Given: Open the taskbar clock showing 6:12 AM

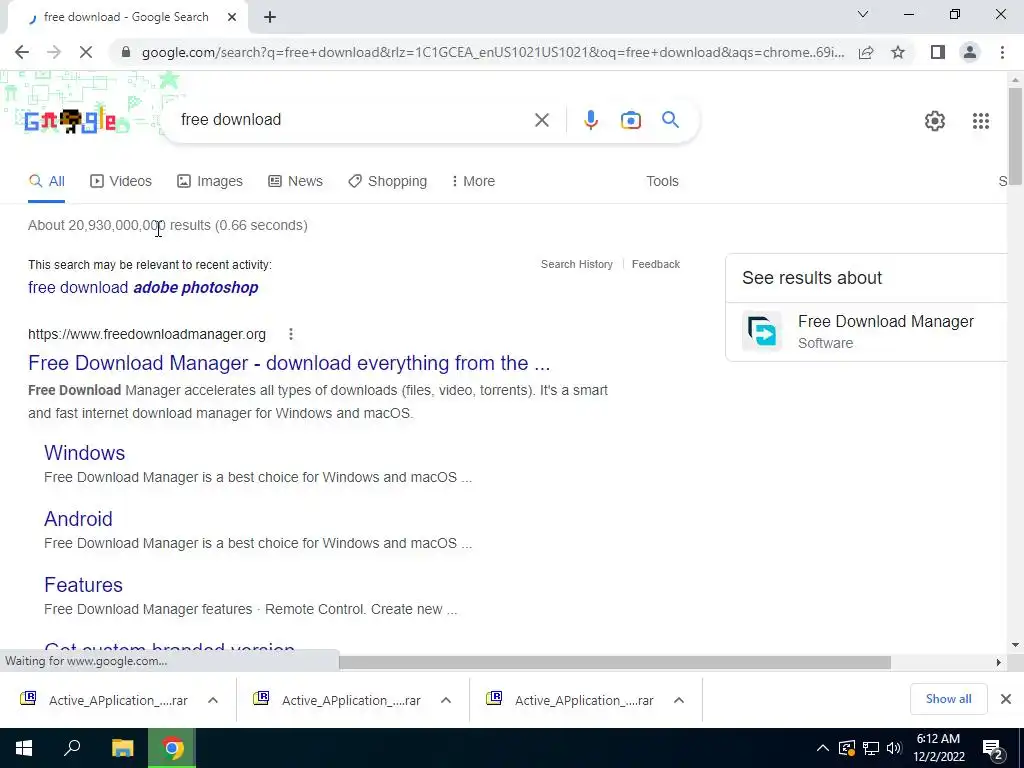Looking at the screenshot, I should [x=938, y=748].
